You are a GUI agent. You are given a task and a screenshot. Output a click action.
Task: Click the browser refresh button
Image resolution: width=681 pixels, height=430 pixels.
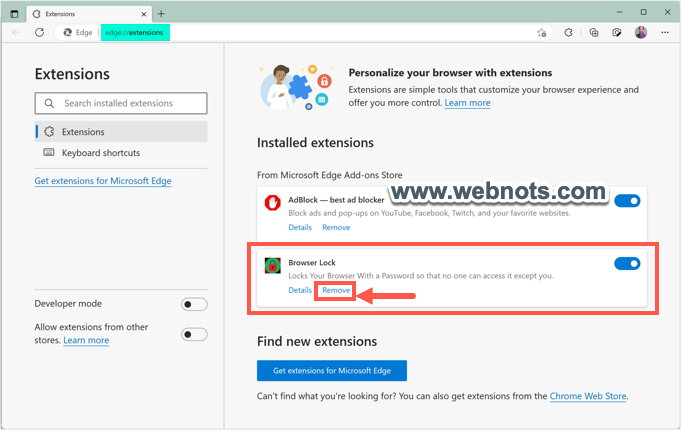[39, 32]
